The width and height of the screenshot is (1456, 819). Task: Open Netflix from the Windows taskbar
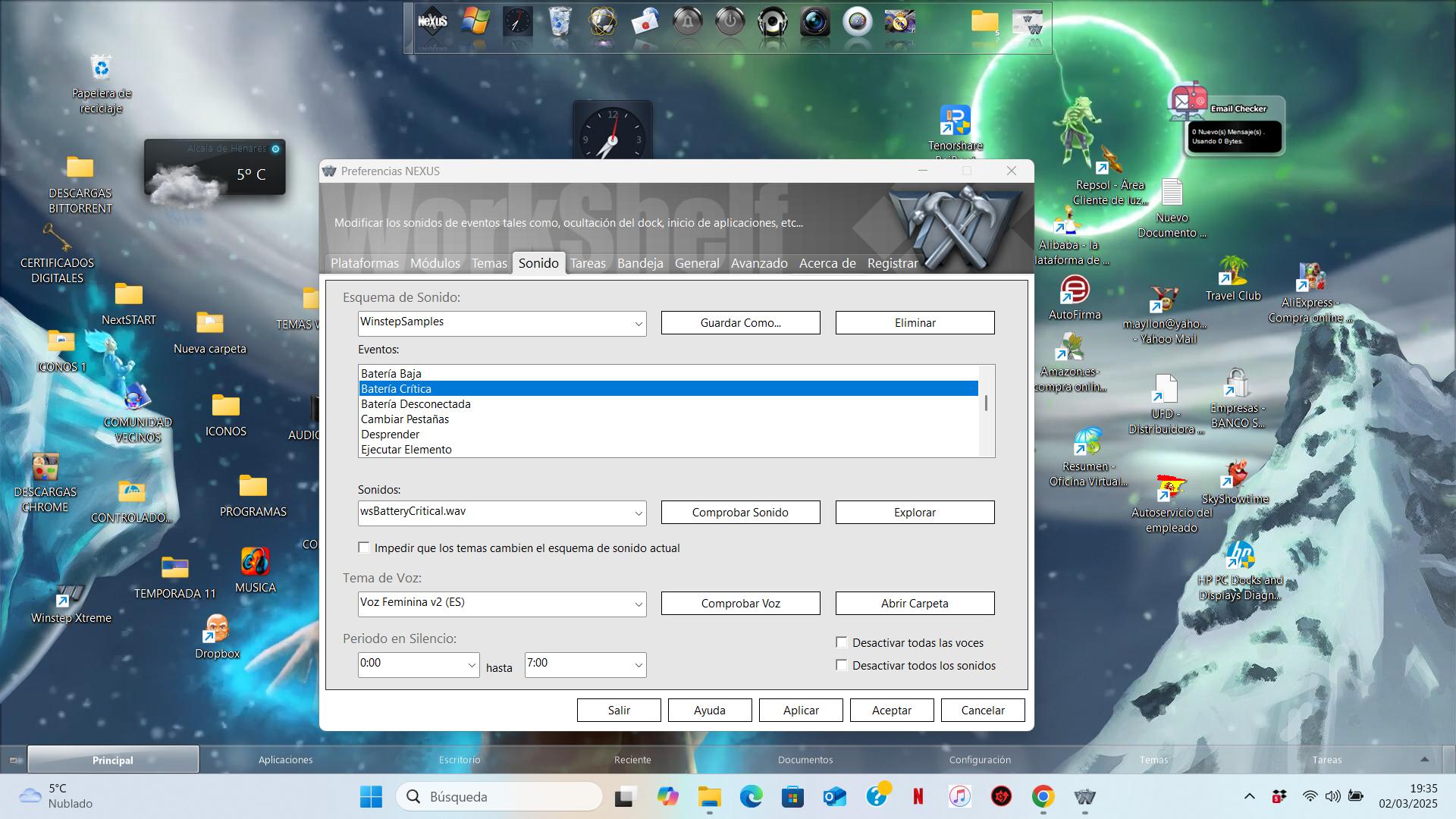918,796
